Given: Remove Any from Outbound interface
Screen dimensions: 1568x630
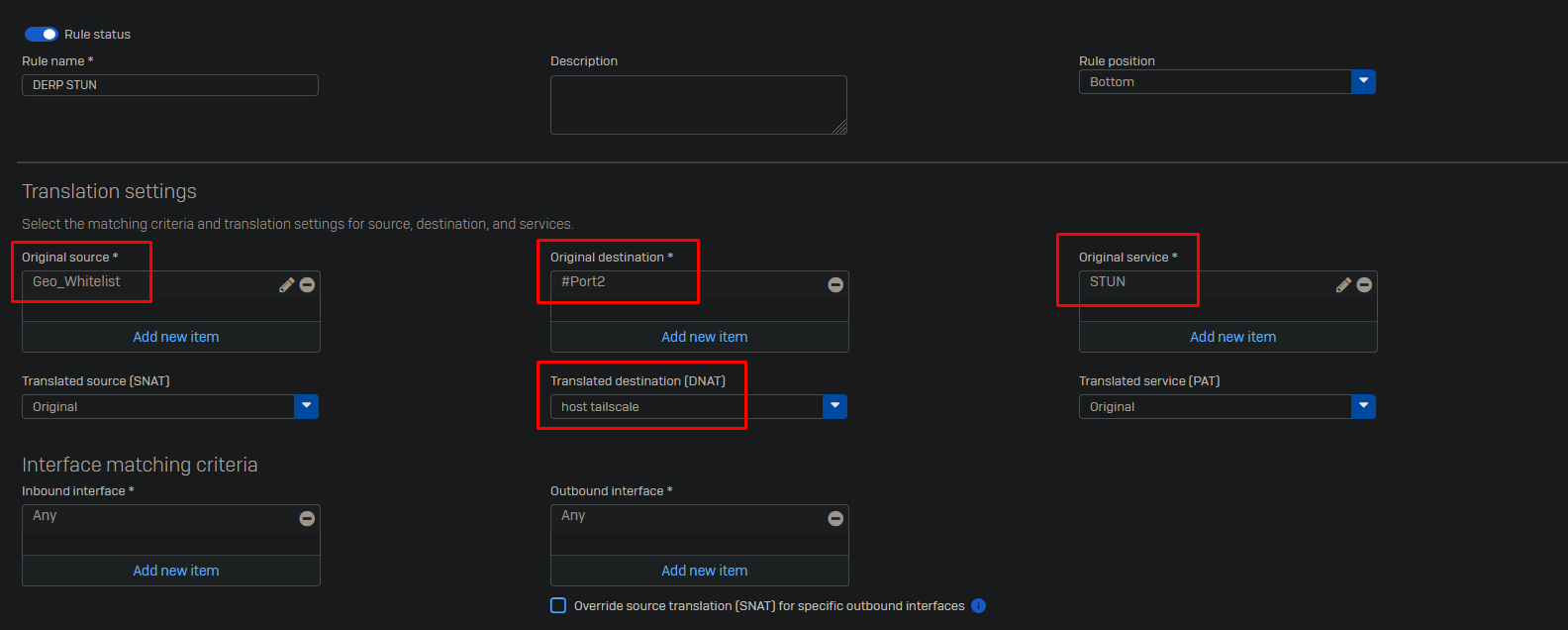Looking at the screenshot, I should click(835, 519).
